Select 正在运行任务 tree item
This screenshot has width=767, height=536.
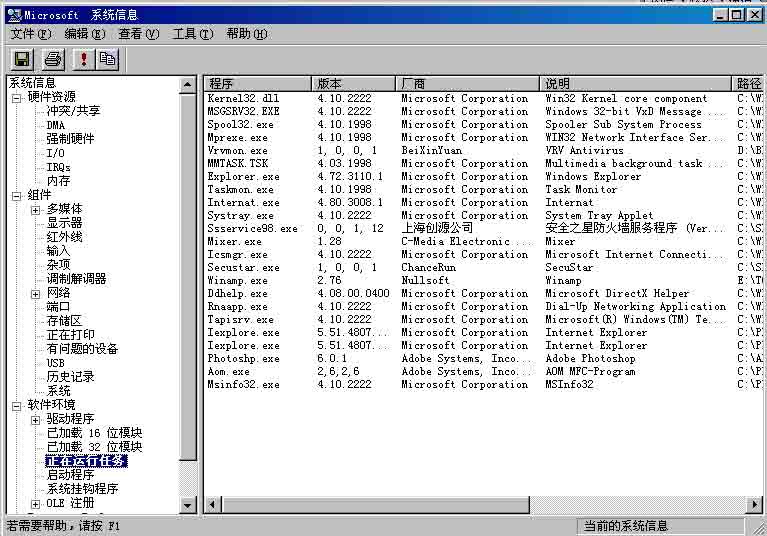(x=87, y=461)
